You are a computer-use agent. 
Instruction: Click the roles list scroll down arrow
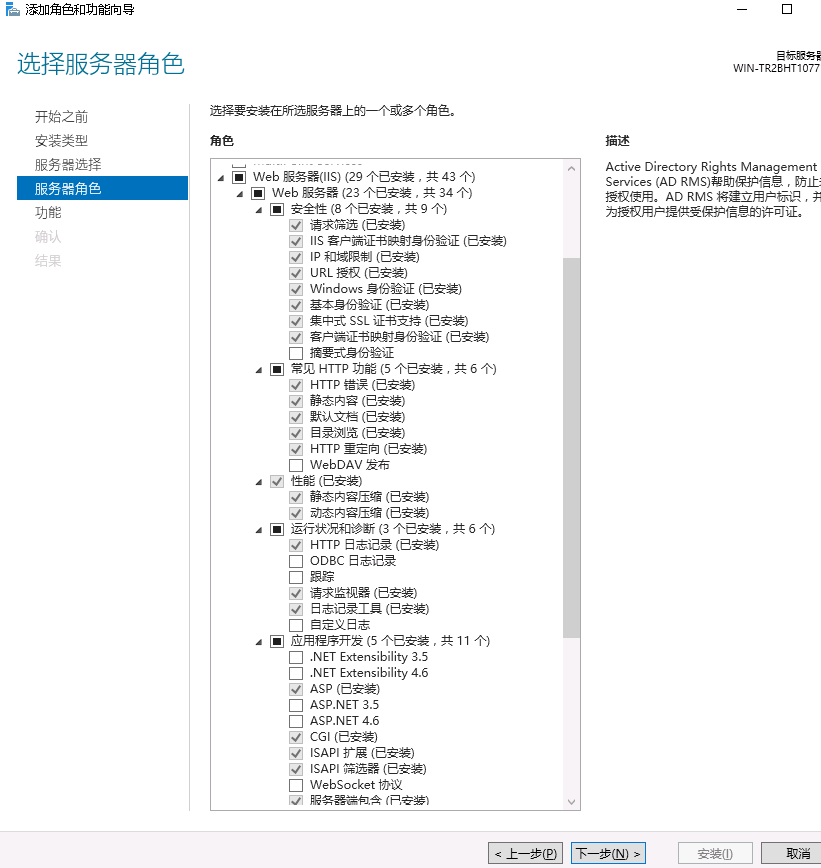click(x=571, y=802)
